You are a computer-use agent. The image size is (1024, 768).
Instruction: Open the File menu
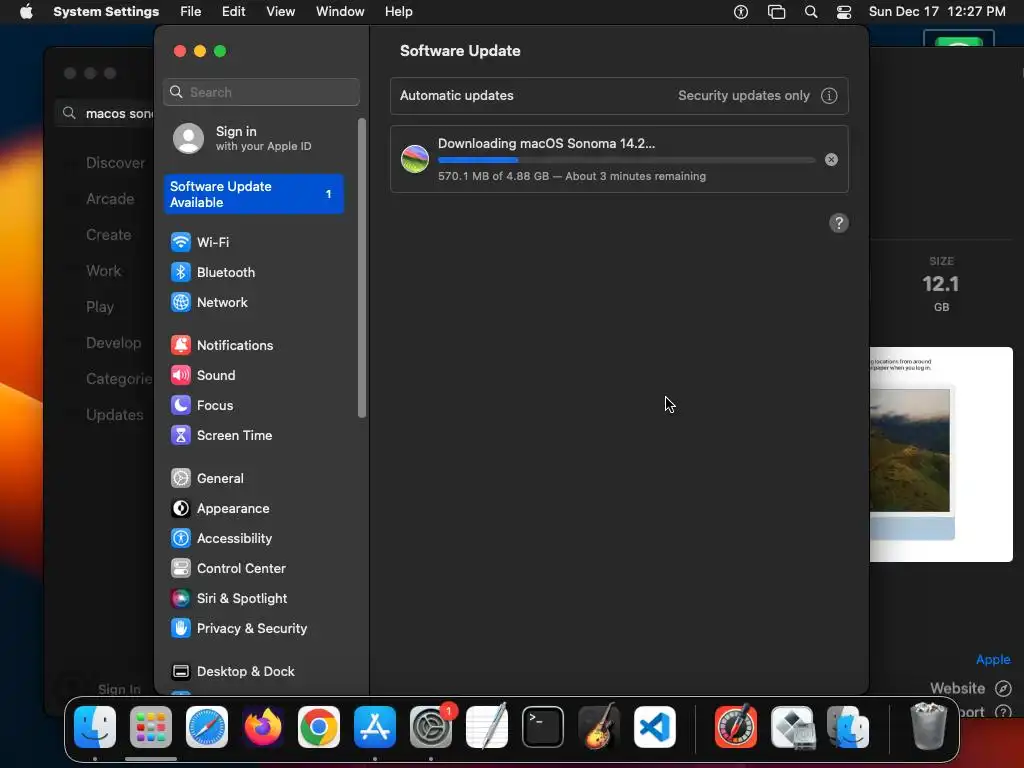click(x=191, y=12)
